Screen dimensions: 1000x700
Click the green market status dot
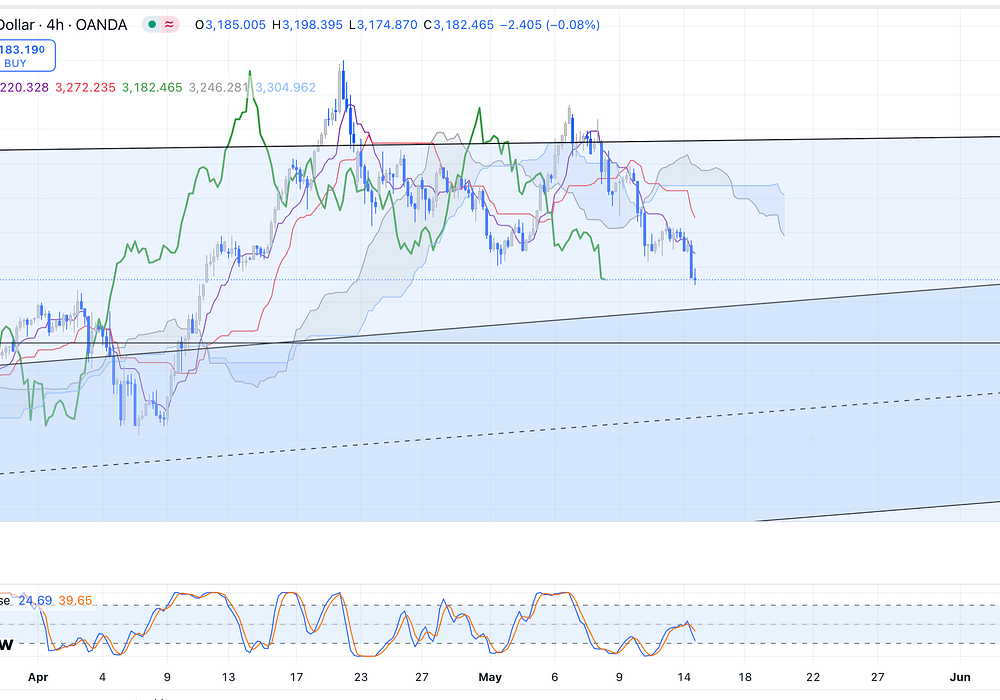point(150,25)
